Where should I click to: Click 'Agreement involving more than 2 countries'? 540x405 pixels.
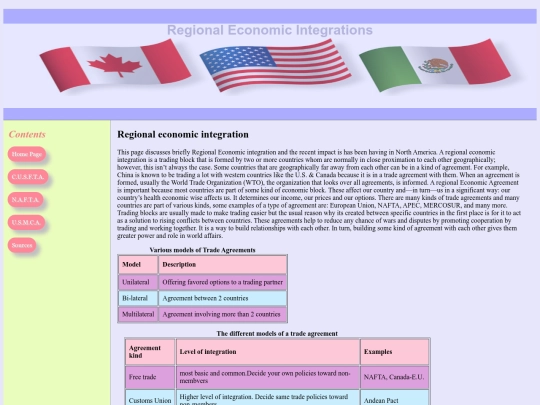pyautogui.click(x=222, y=314)
